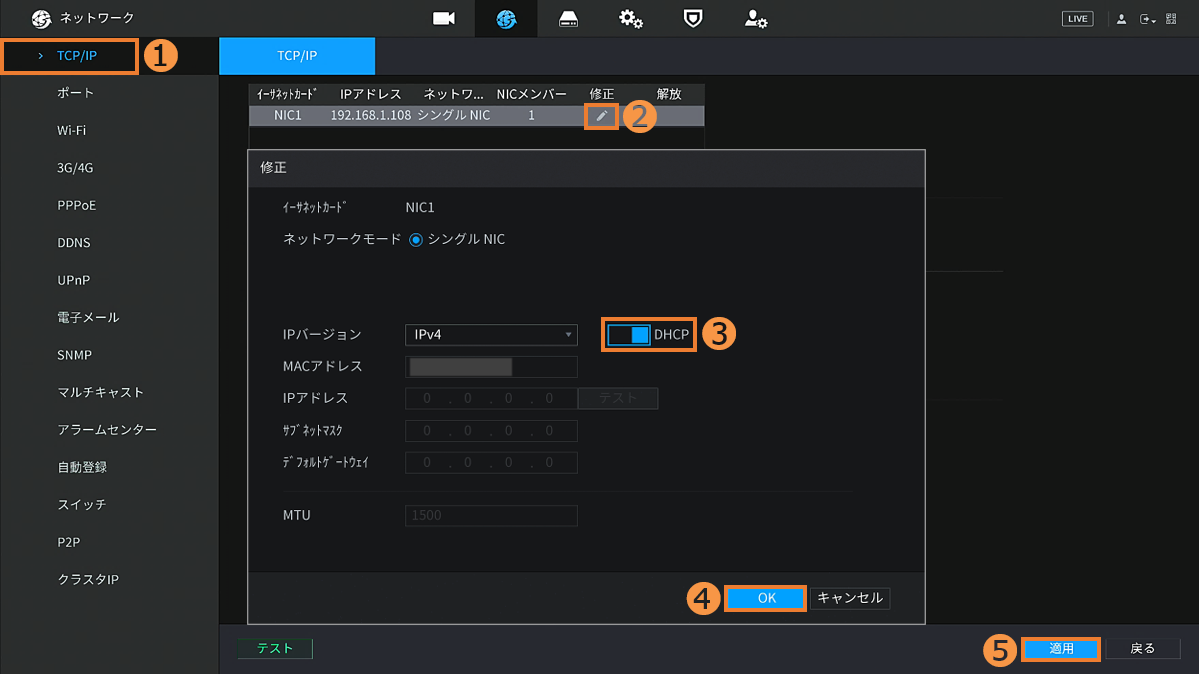Open the system gears icon
Image resolution: width=1199 pixels, height=700 pixels.
[630, 19]
